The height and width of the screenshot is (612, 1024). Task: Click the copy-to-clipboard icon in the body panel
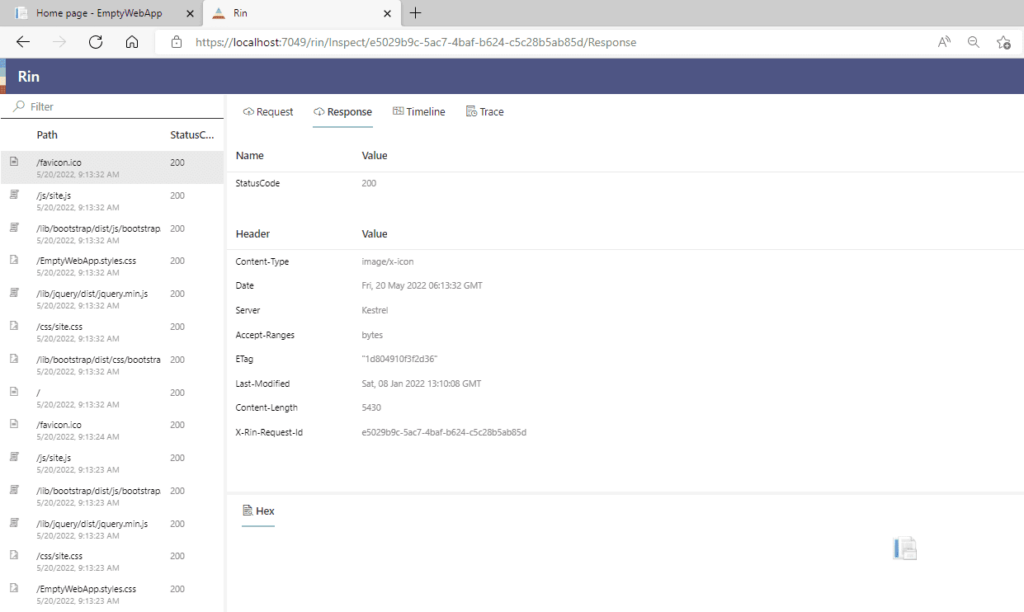click(904, 548)
